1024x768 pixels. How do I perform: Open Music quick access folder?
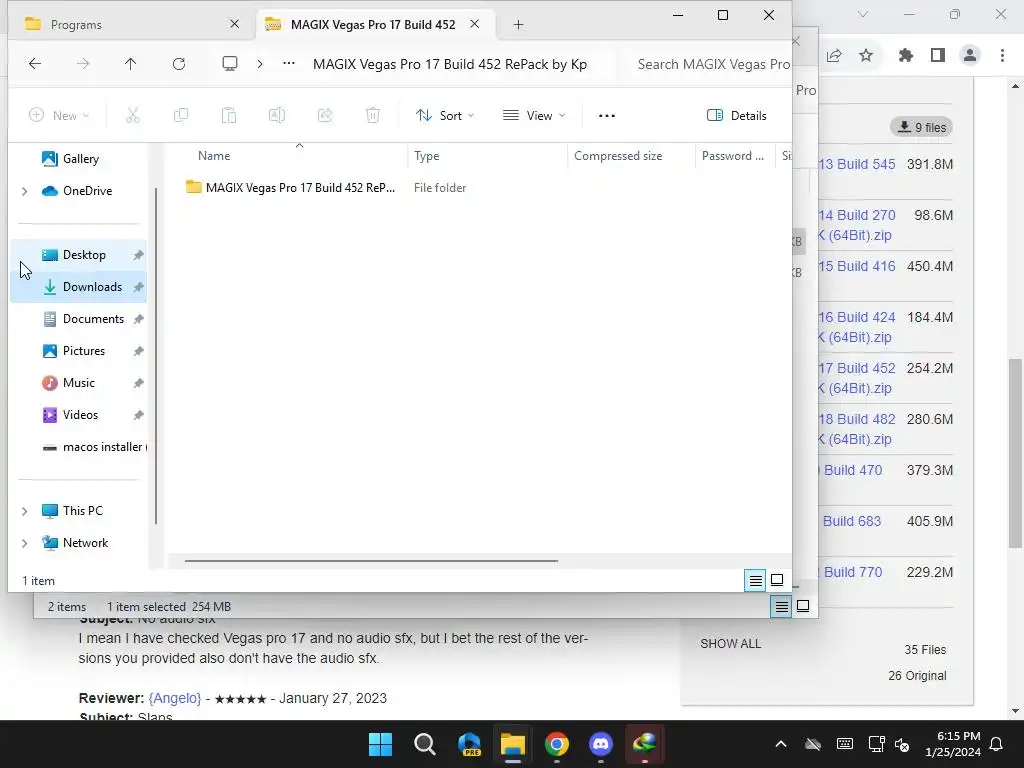click(x=78, y=383)
